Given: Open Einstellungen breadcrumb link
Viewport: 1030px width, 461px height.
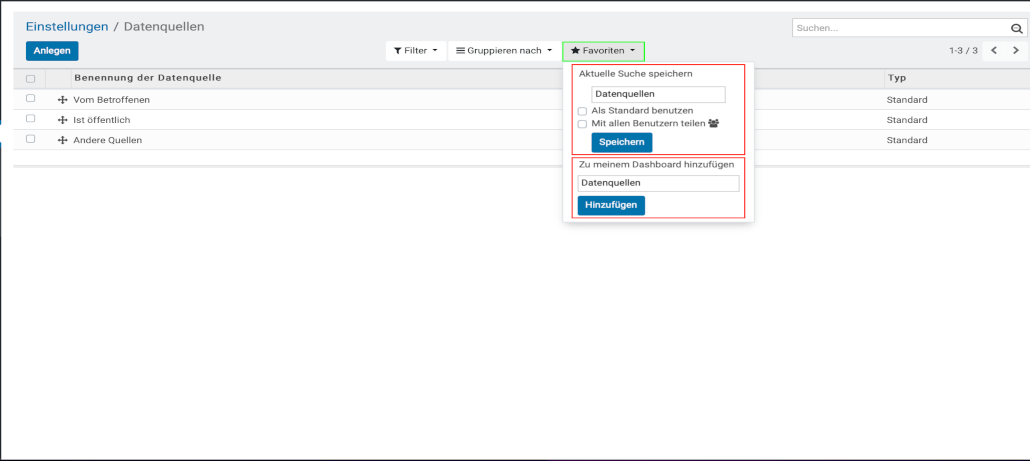Looking at the screenshot, I should [x=67, y=26].
